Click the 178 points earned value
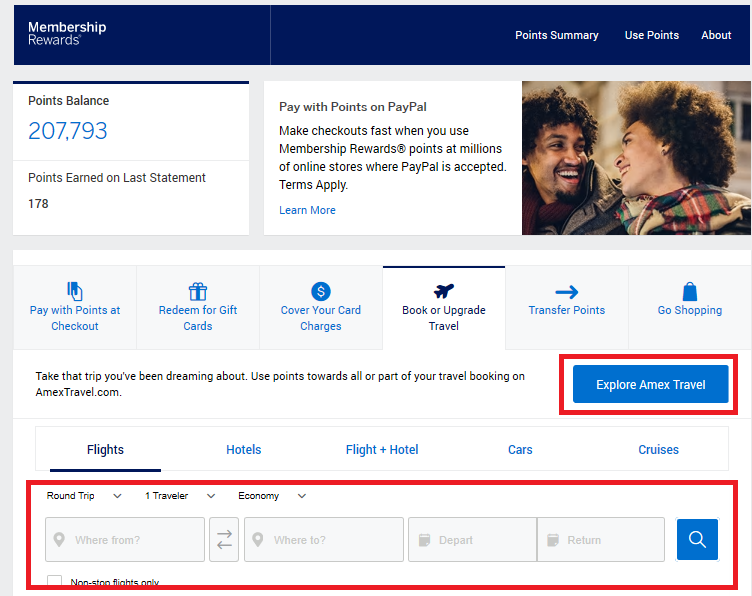 click(38, 204)
